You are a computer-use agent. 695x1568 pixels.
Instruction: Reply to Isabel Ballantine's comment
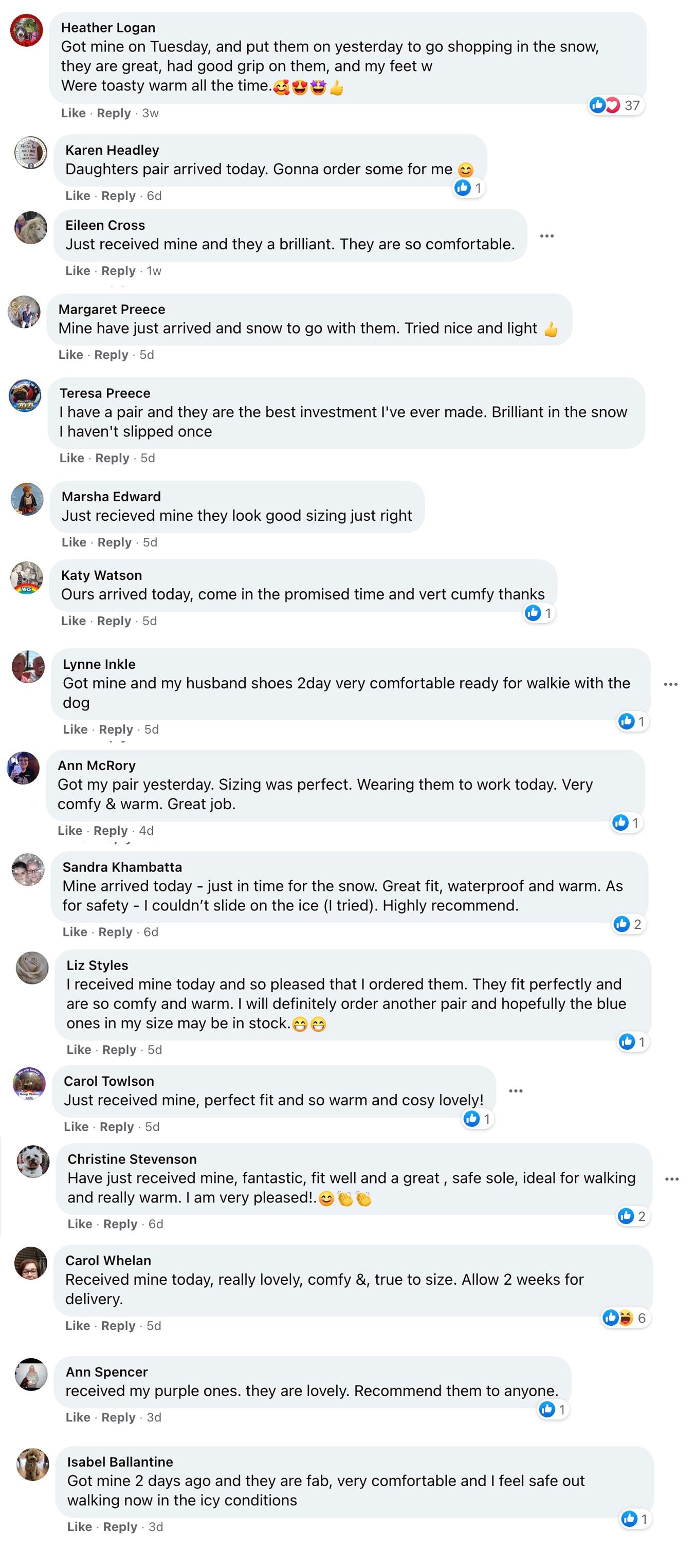(120, 1526)
